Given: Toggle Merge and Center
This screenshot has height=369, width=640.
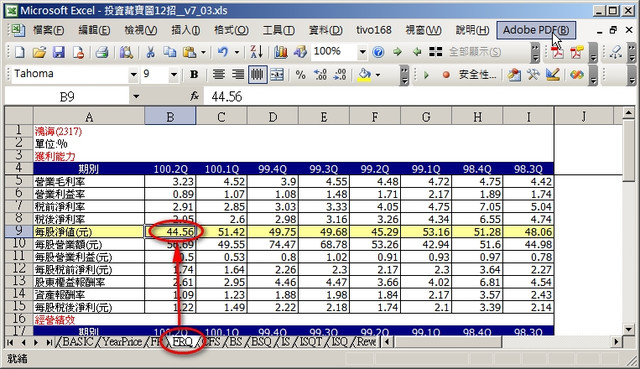Looking at the screenshot, I should [277, 75].
